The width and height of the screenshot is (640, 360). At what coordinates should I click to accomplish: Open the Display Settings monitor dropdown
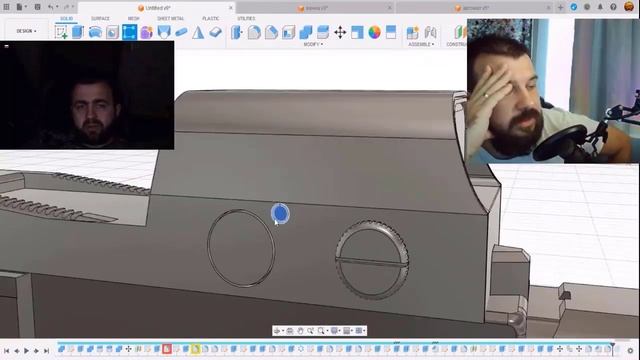coord(336,331)
